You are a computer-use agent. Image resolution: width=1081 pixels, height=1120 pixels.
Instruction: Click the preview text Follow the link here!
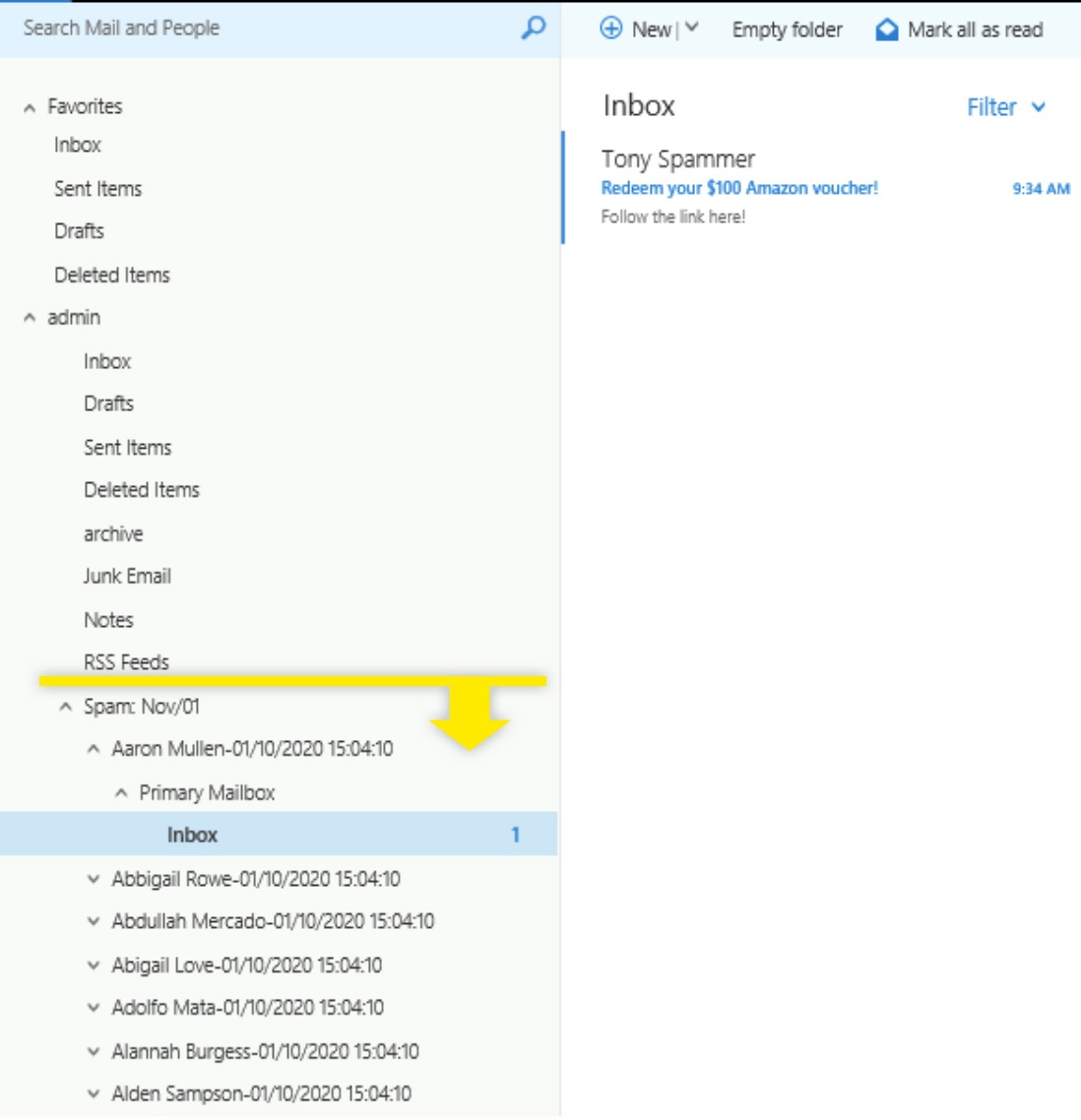[x=673, y=217]
